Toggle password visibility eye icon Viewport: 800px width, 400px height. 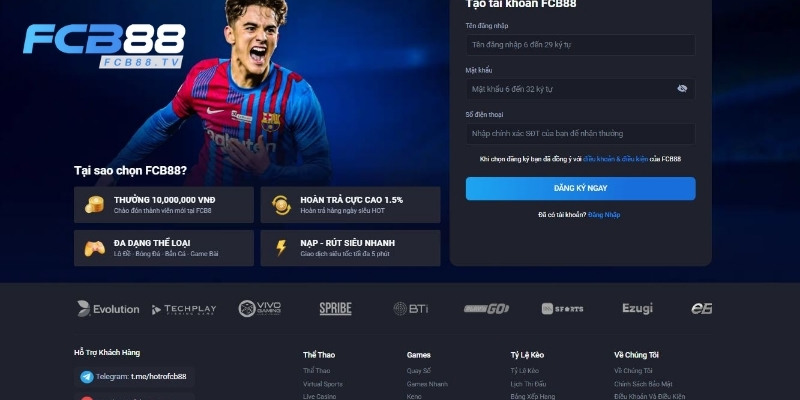[x=682, y=89]
